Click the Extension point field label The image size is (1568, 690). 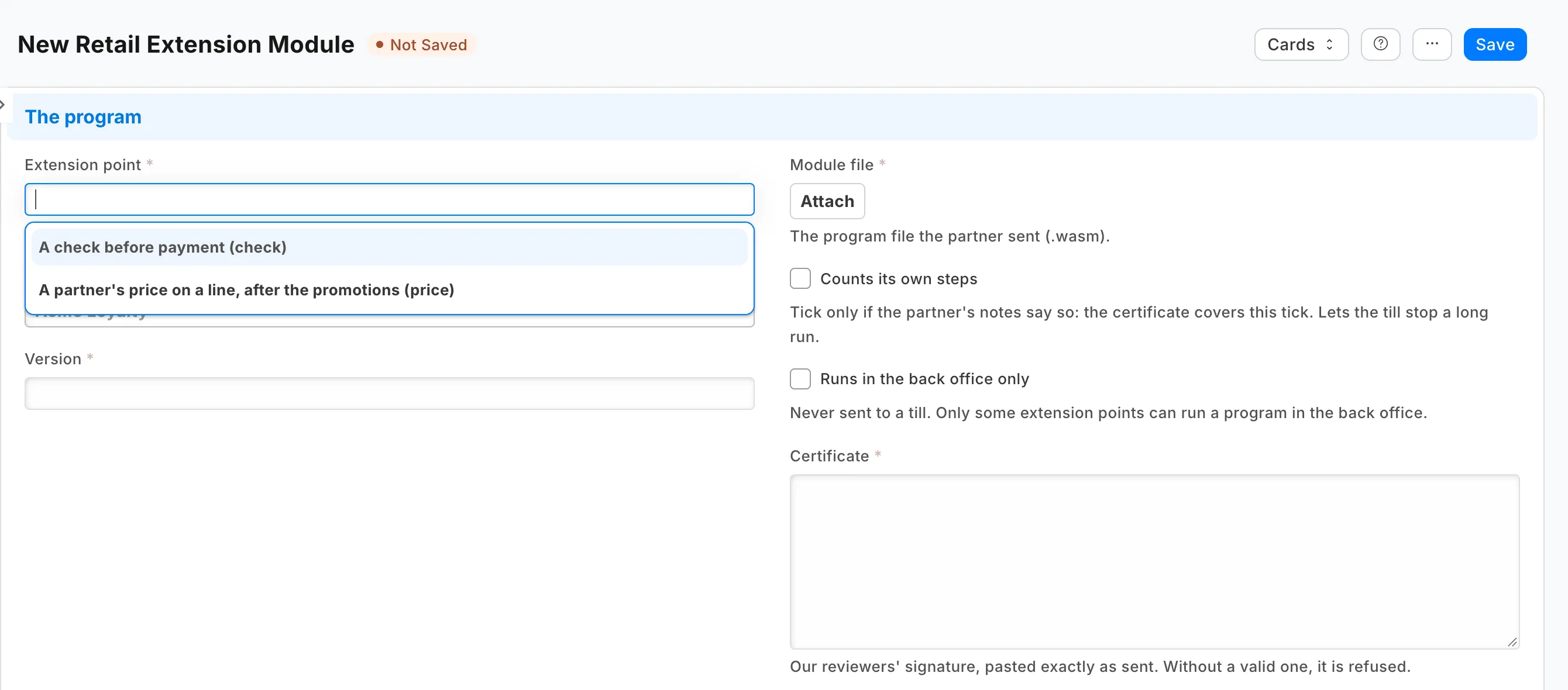tap(82, 165)
